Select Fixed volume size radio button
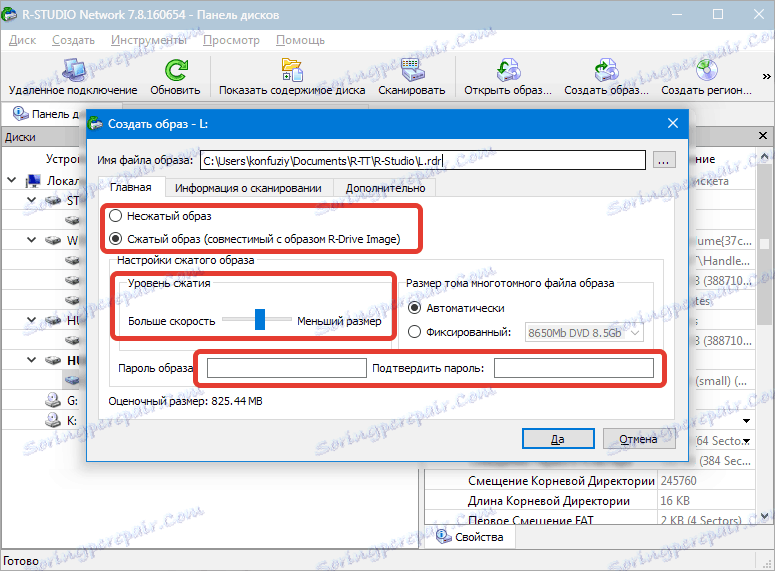 click(414, 332)
